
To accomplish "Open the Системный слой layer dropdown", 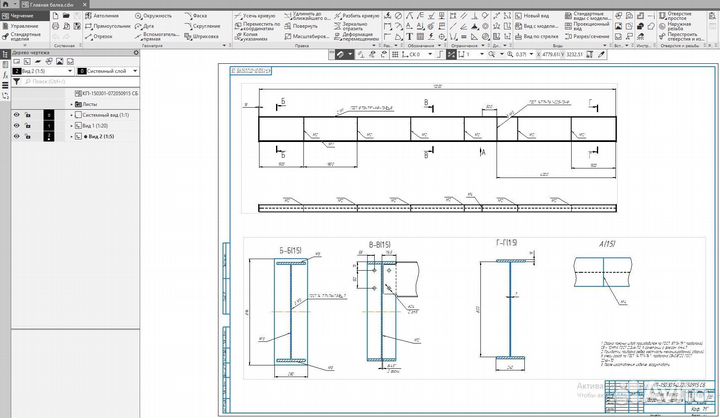I will click(135, 72).
